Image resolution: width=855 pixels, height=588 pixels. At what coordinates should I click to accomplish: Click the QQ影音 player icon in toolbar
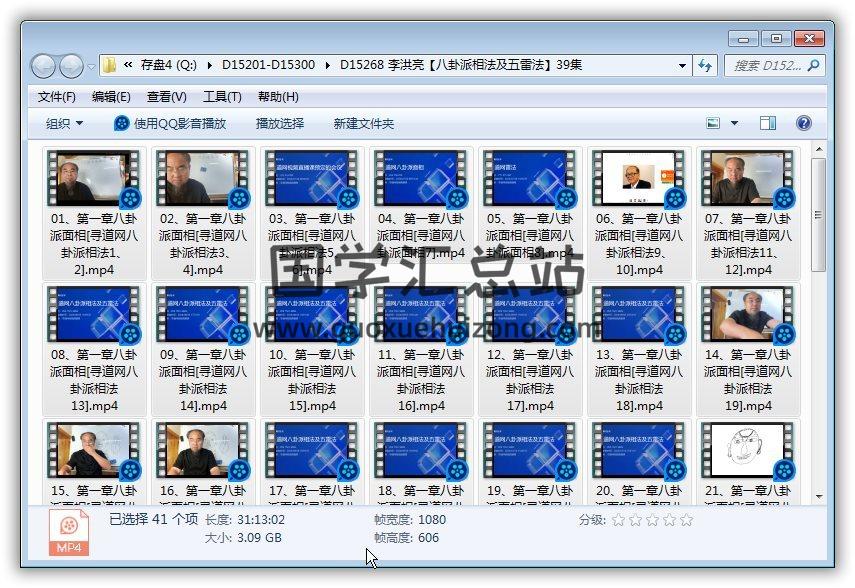[x=122, y=123]
